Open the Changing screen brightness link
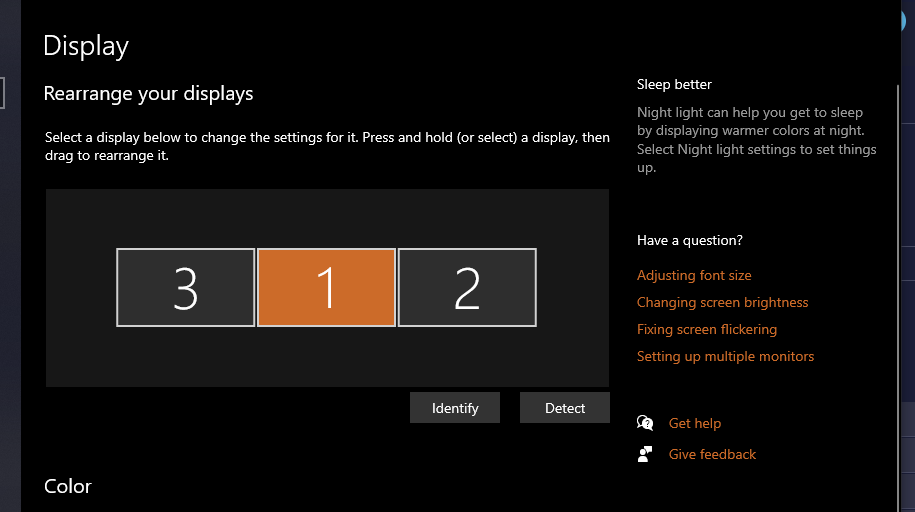 [x=722, y=302]
